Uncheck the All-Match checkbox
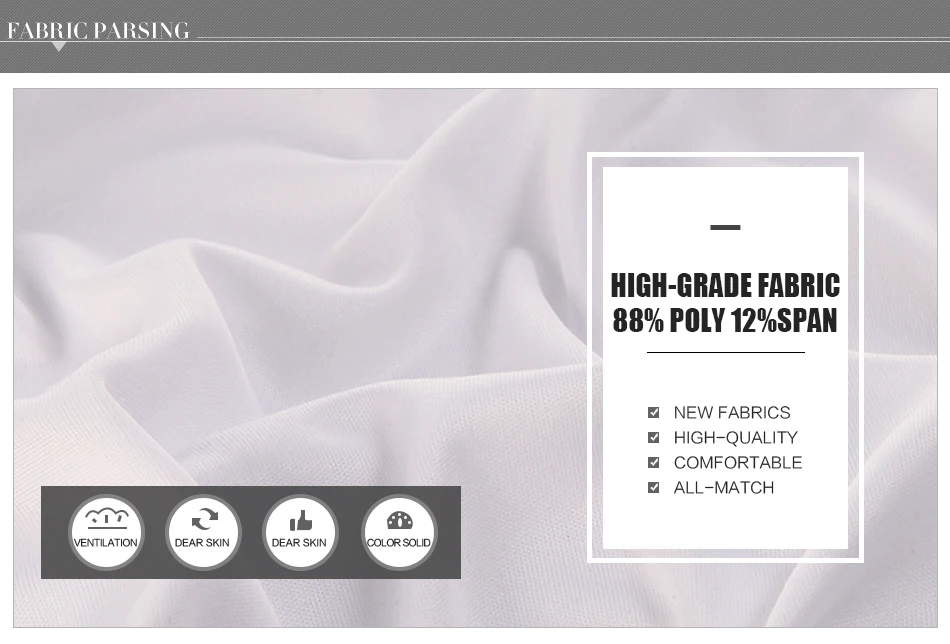This screenshot has width=950, height=644. (653, 488)
